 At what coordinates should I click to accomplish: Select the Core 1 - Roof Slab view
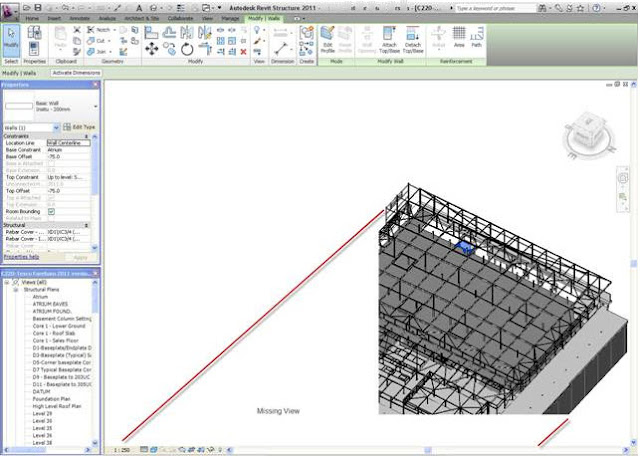pos(56,333)
